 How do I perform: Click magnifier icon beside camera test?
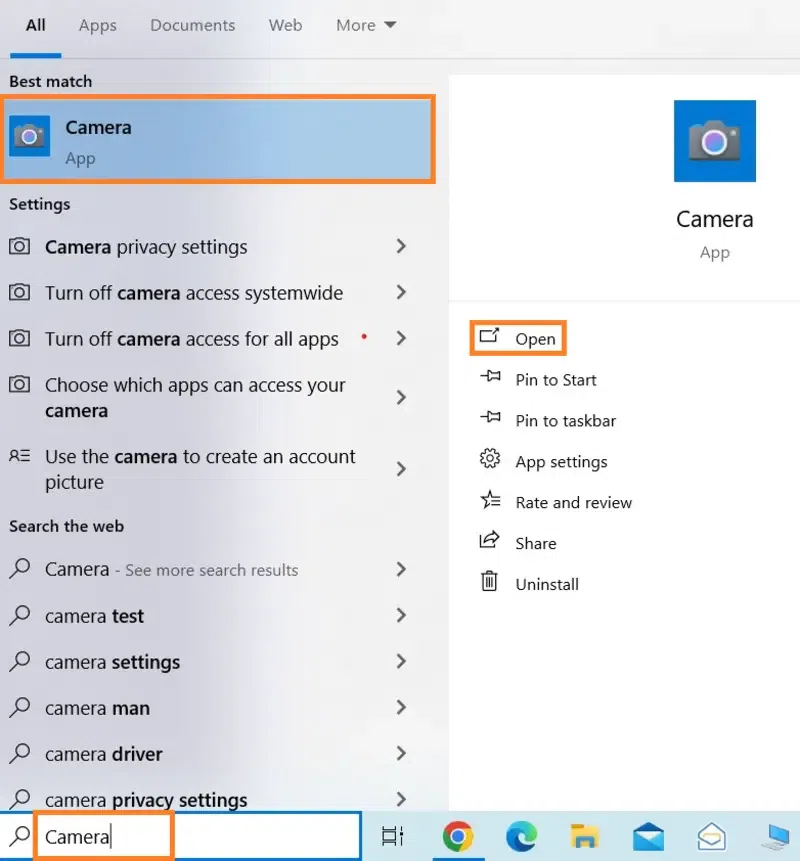tap(20, 615)
